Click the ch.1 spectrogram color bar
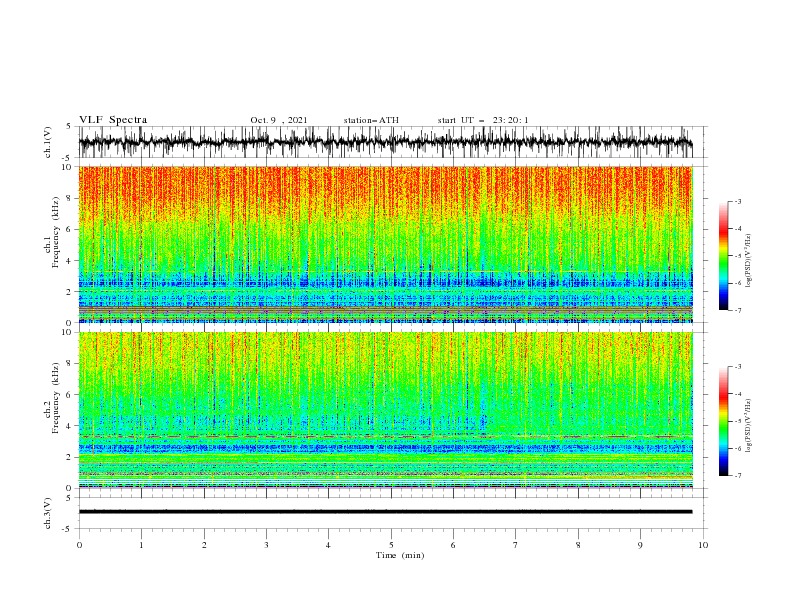Screen dimensions: 792x612 click(723, 256)
